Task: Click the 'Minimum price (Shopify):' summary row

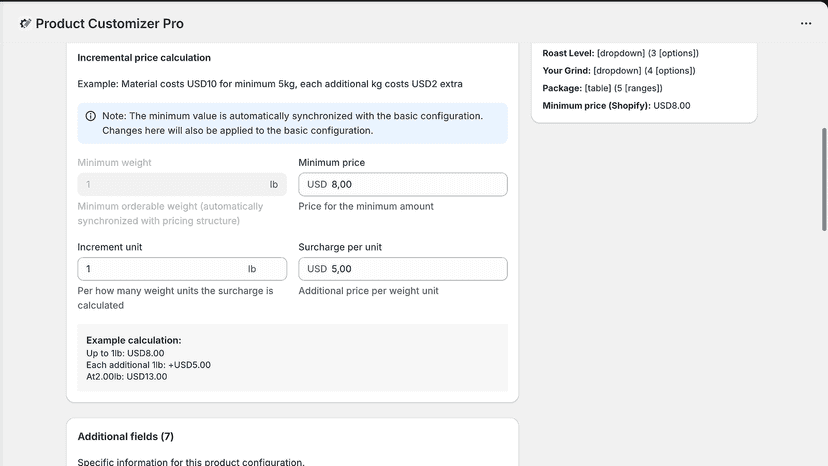Action: point(616,105)
